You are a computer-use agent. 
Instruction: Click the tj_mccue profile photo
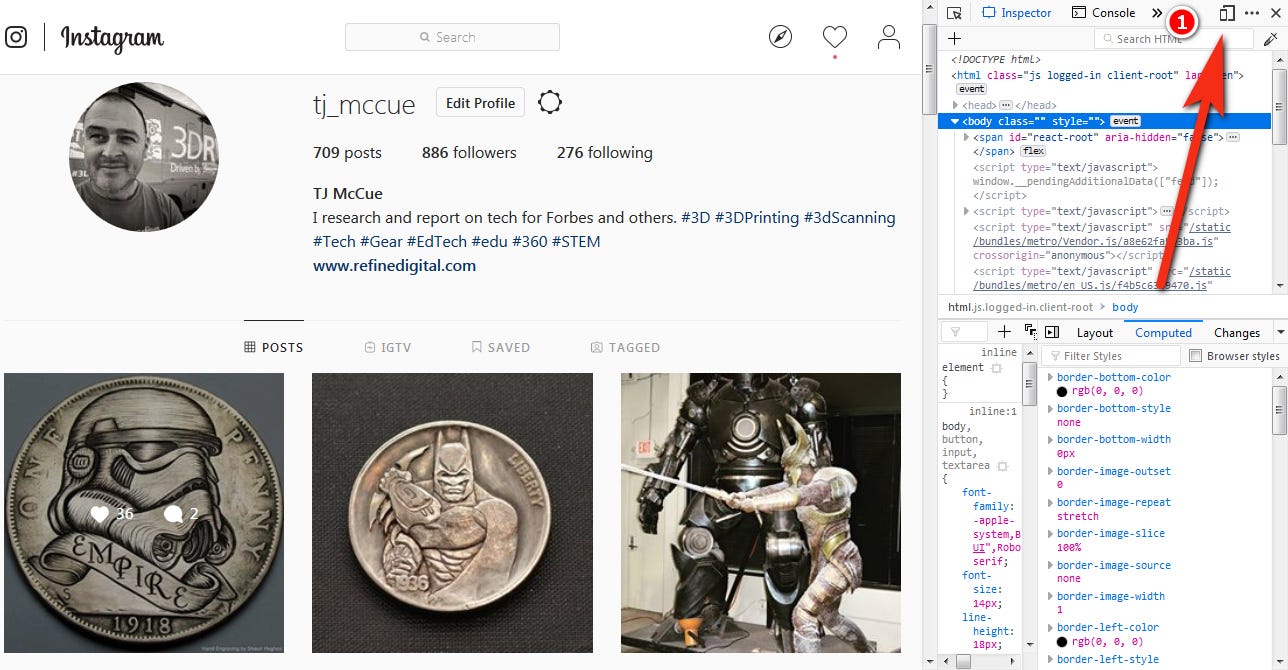[x=144, y=157]
